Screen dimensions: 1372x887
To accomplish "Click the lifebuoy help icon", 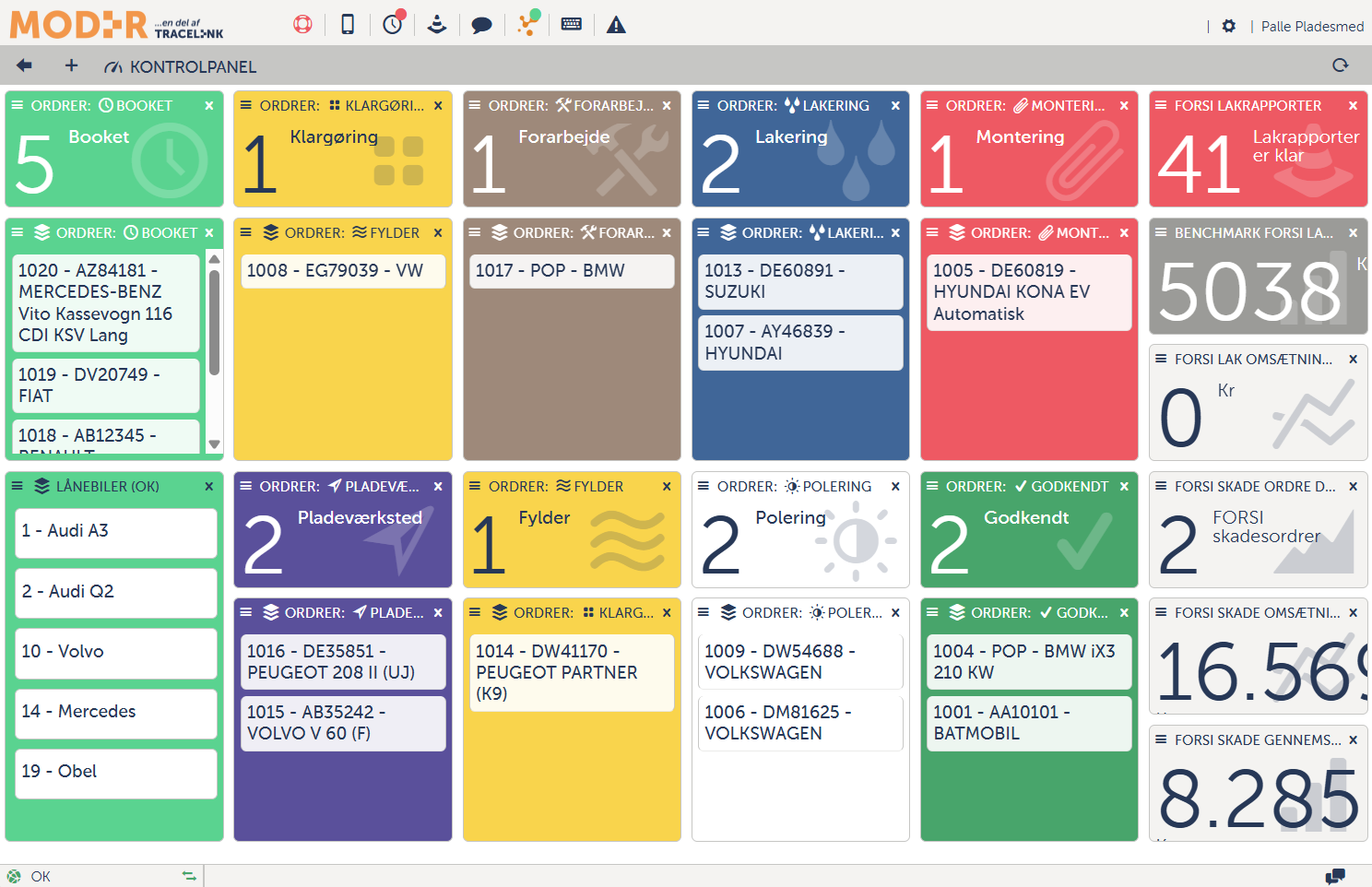I will pos(302,25).
